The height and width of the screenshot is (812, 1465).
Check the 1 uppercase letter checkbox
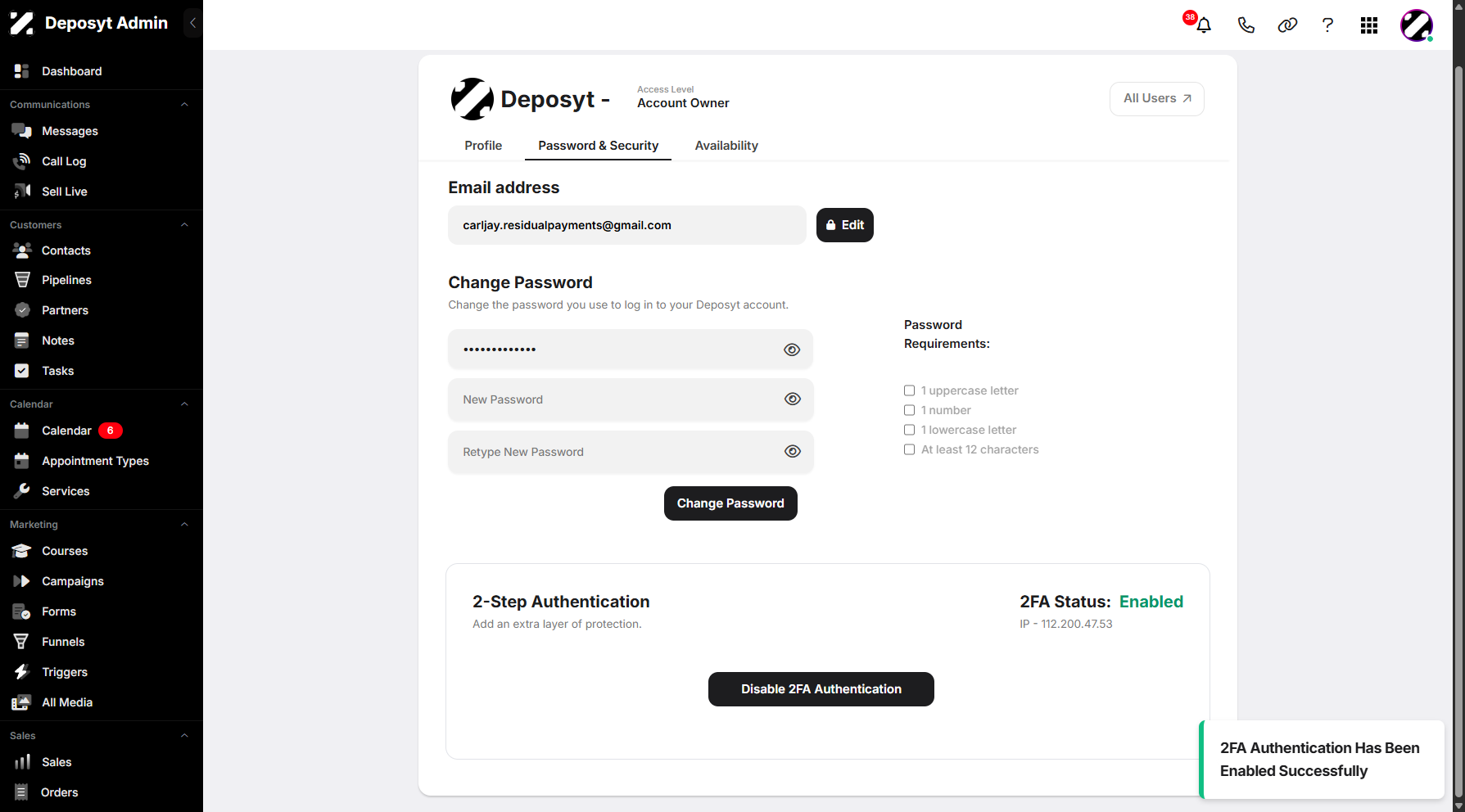point(909,390)
